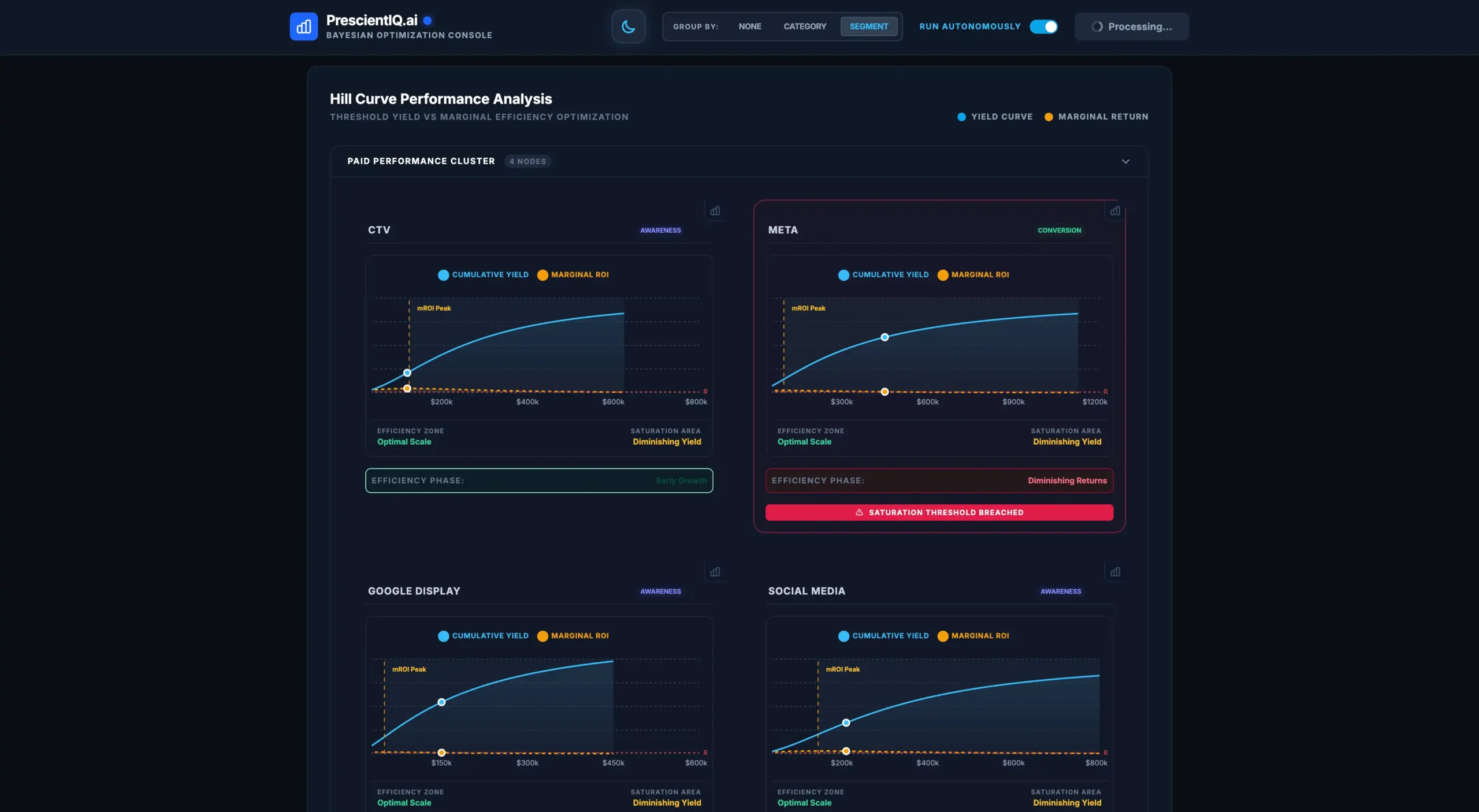Screen dimensions: 1479x812
Task: Click META yield curve data point
Action: coord(885,337)
